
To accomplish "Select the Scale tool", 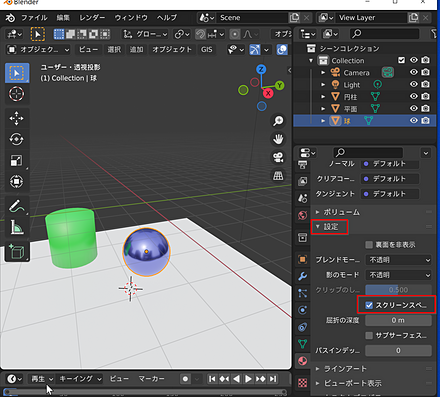I will click(x=16, y=160).
